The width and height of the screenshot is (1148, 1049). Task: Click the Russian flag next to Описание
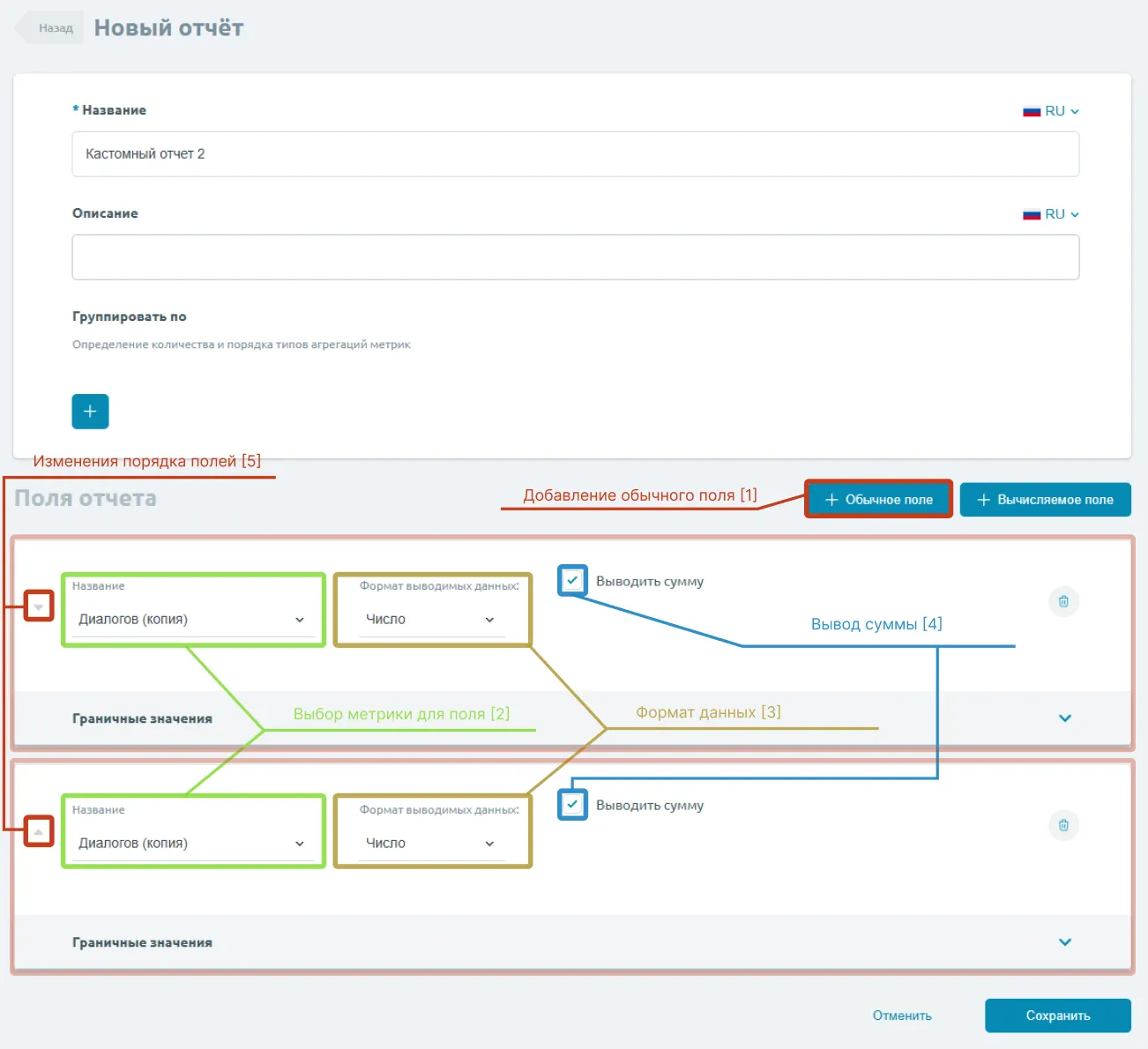(x=1032, y=214)
